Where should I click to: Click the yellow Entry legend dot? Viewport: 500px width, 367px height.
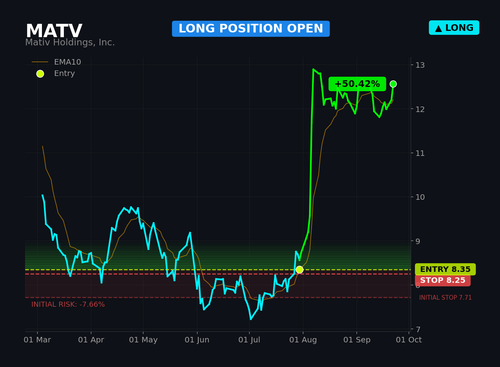click(40, 74)
